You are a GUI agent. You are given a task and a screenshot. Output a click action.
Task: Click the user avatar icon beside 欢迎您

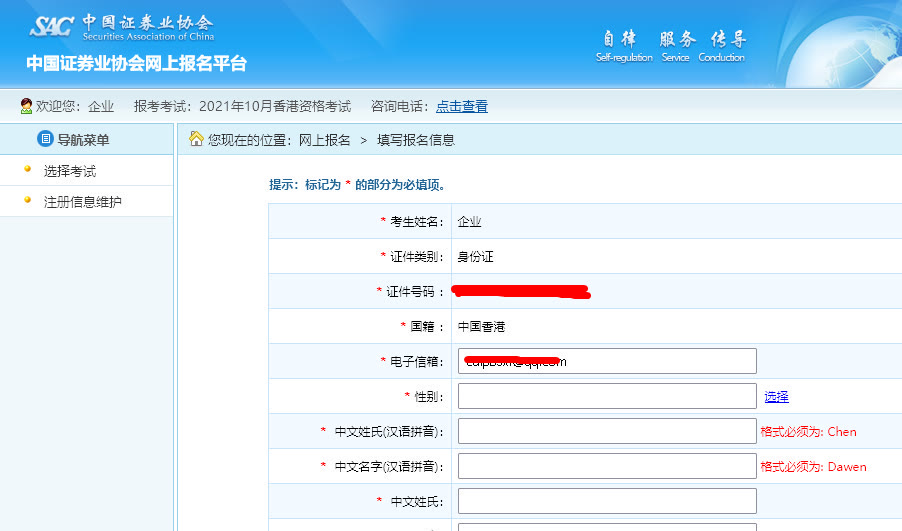(x=26, y=106)
